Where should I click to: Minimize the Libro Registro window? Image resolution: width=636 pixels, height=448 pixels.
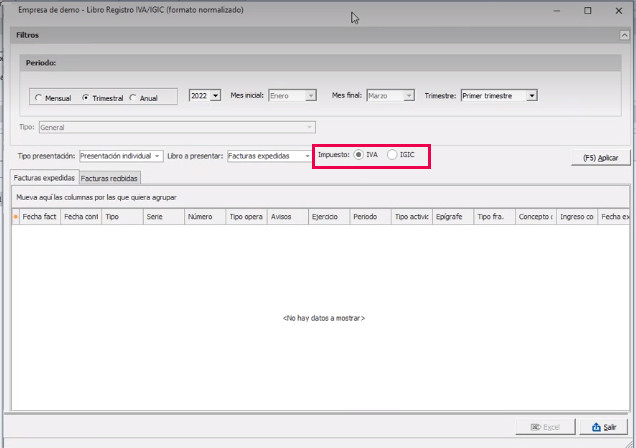557,11
